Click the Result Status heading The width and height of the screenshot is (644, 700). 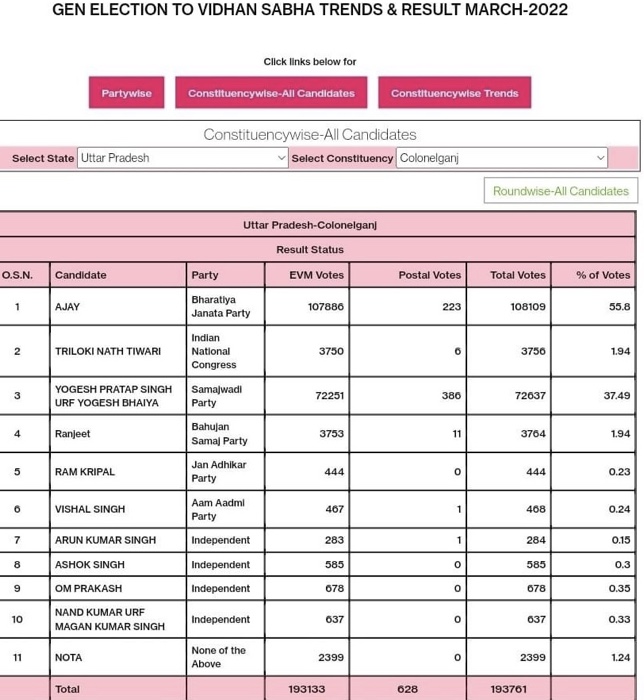point(310,250)
